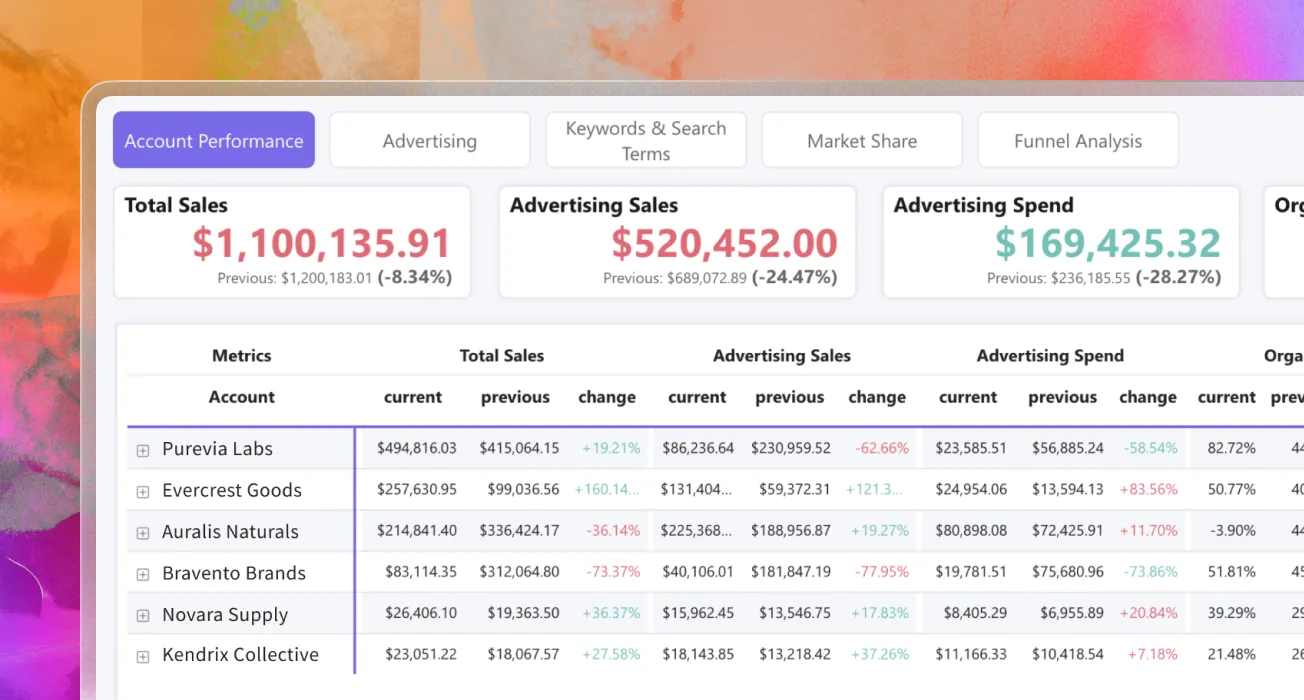The height and width of the screenshot is (700, 1304).
Task: Select the Novara Supply account name
Action: [225, 615]
